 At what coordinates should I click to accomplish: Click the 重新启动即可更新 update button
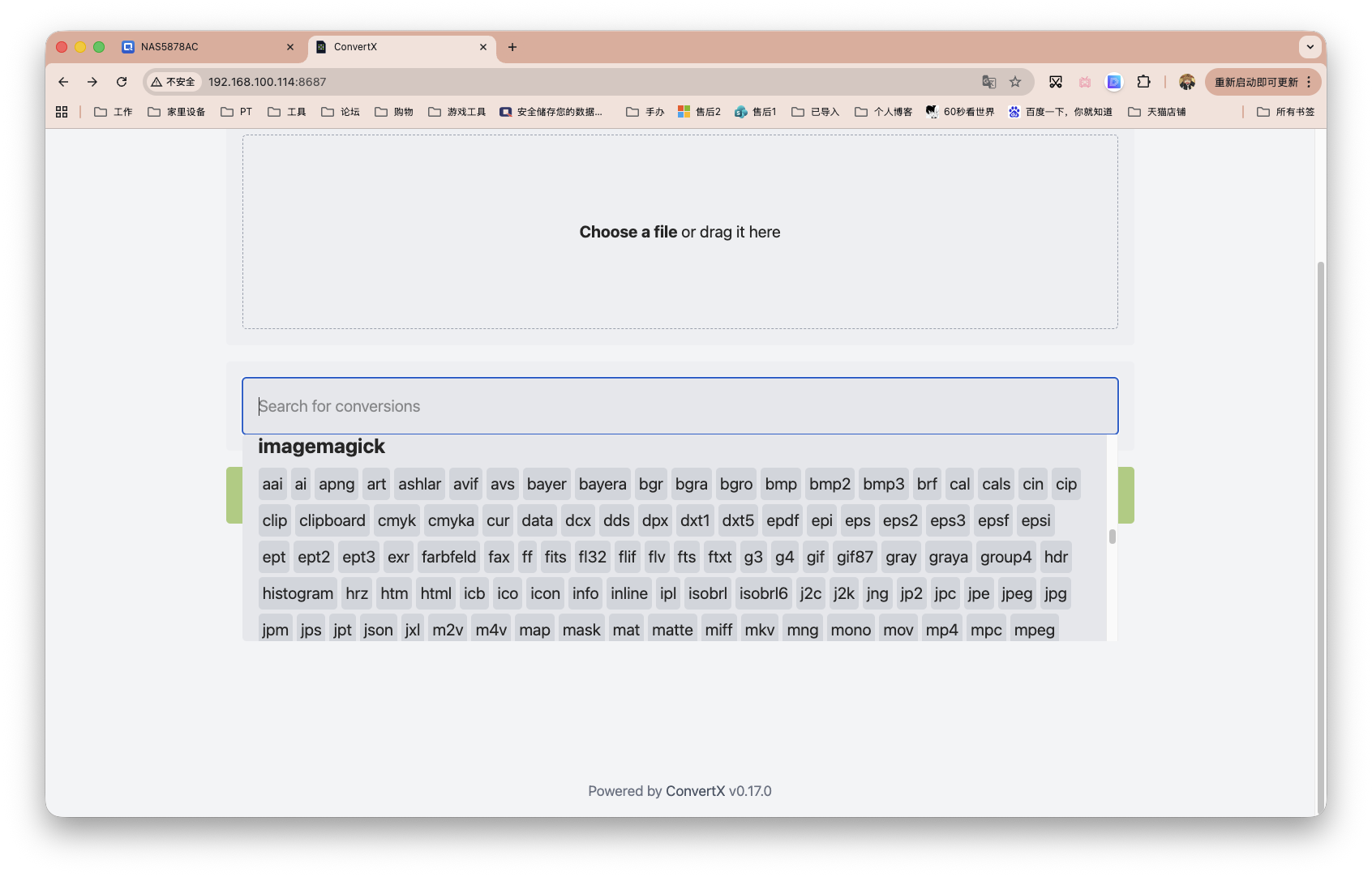[1256, 82]
